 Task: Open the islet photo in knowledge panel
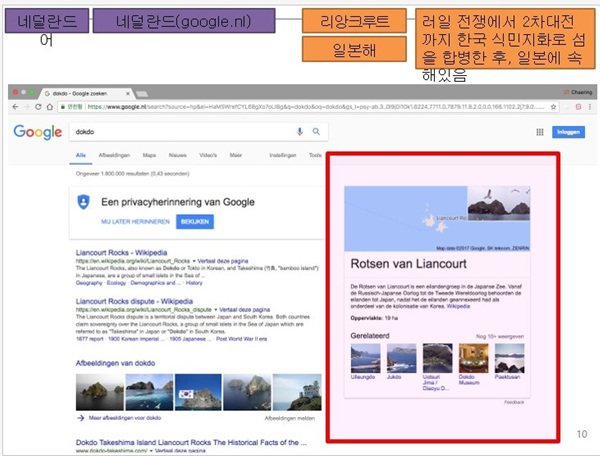pos(499,203)
